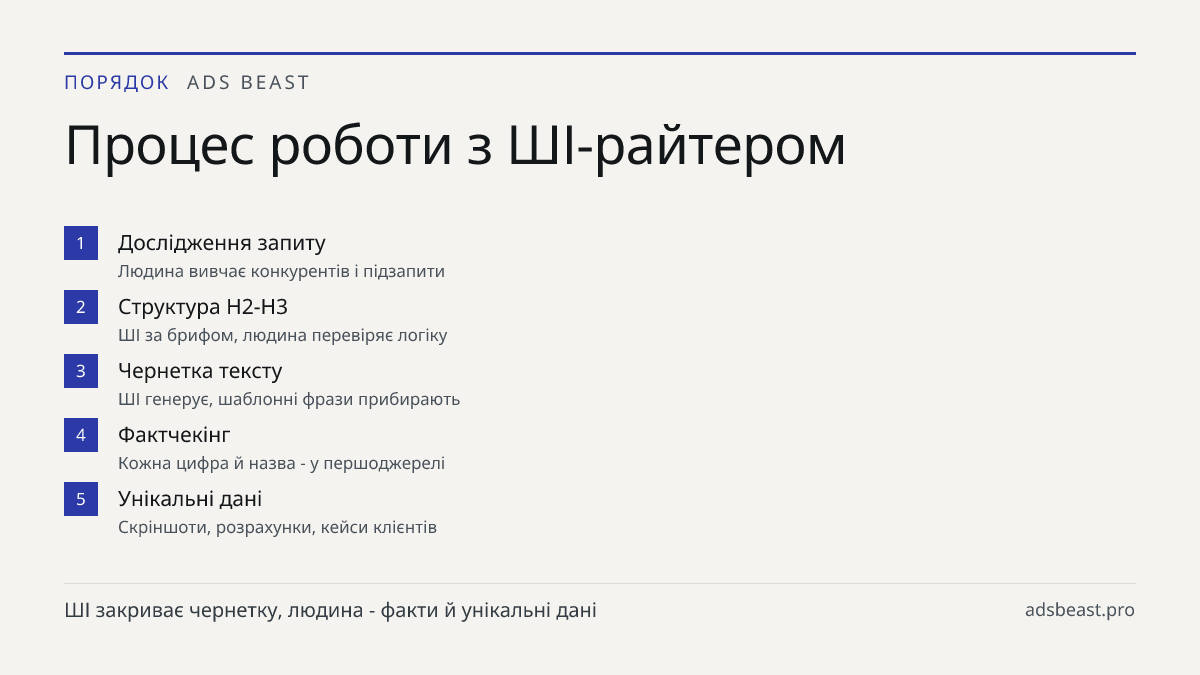This screenshot has width=1200, height=675.
Task: Click the number 2 step badge
Action: coord(81,307)
